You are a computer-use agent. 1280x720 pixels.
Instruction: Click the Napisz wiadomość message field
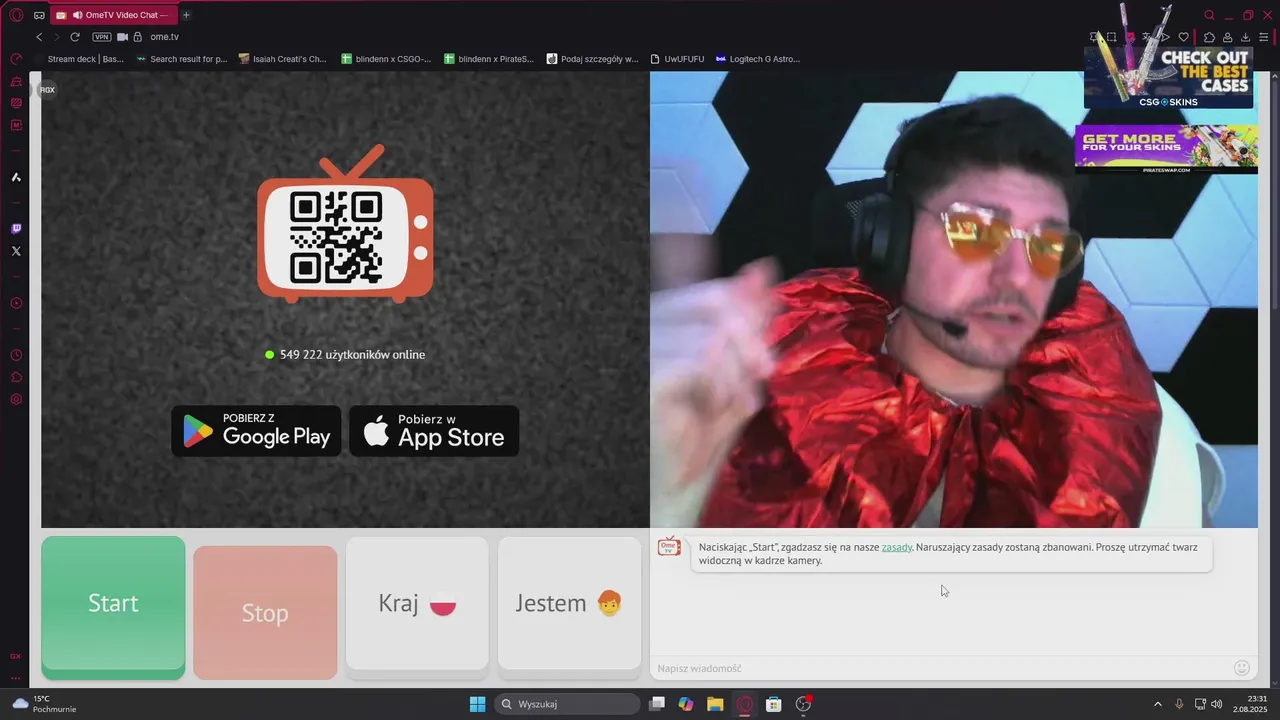pyautogui.click(x=940, y=668)
